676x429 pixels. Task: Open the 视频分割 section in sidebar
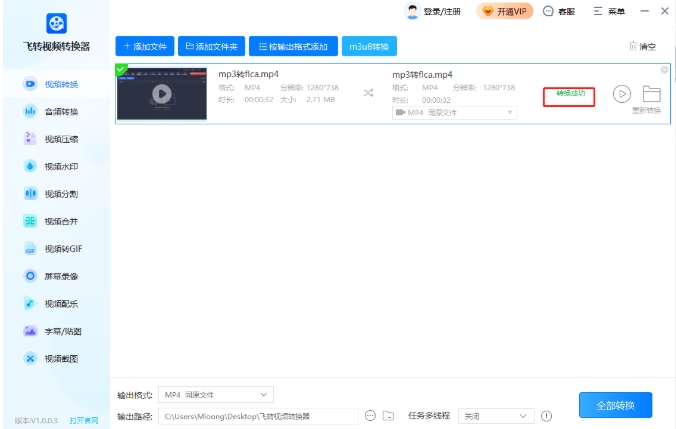(x=56, y=194)
